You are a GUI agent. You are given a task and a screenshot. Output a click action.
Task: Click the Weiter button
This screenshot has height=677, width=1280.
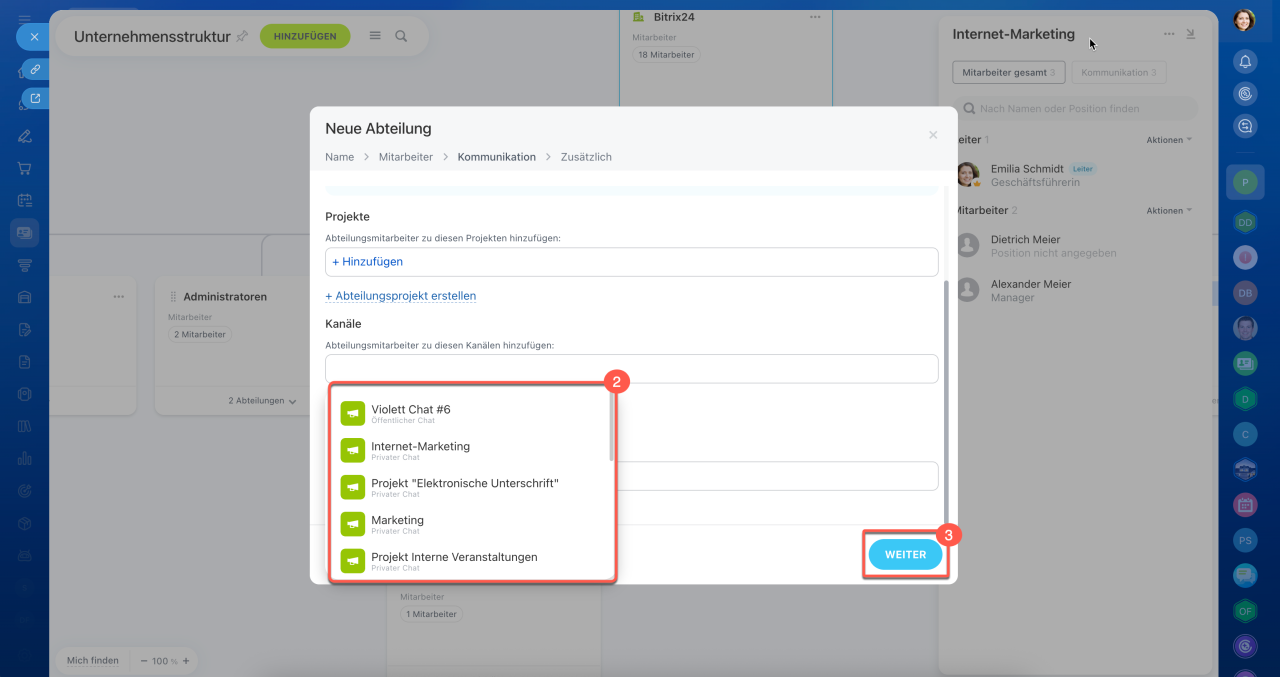tap(905, 554)
